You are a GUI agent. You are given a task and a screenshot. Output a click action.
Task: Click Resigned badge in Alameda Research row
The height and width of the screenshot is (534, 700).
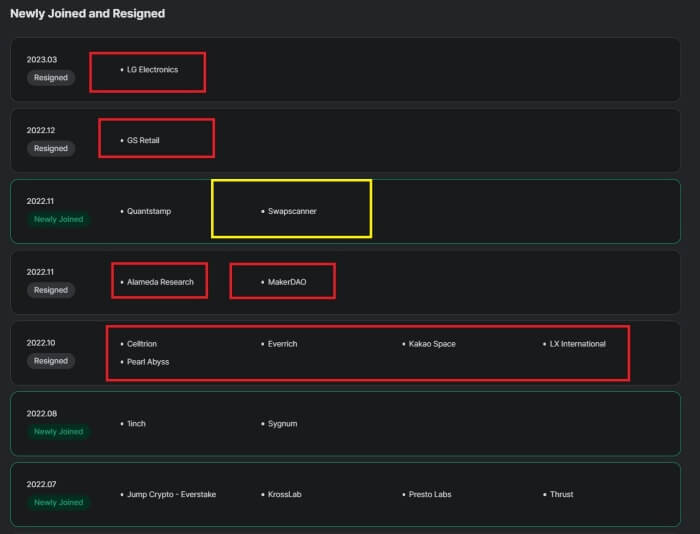pyautogui.click(x=51, y=290)
